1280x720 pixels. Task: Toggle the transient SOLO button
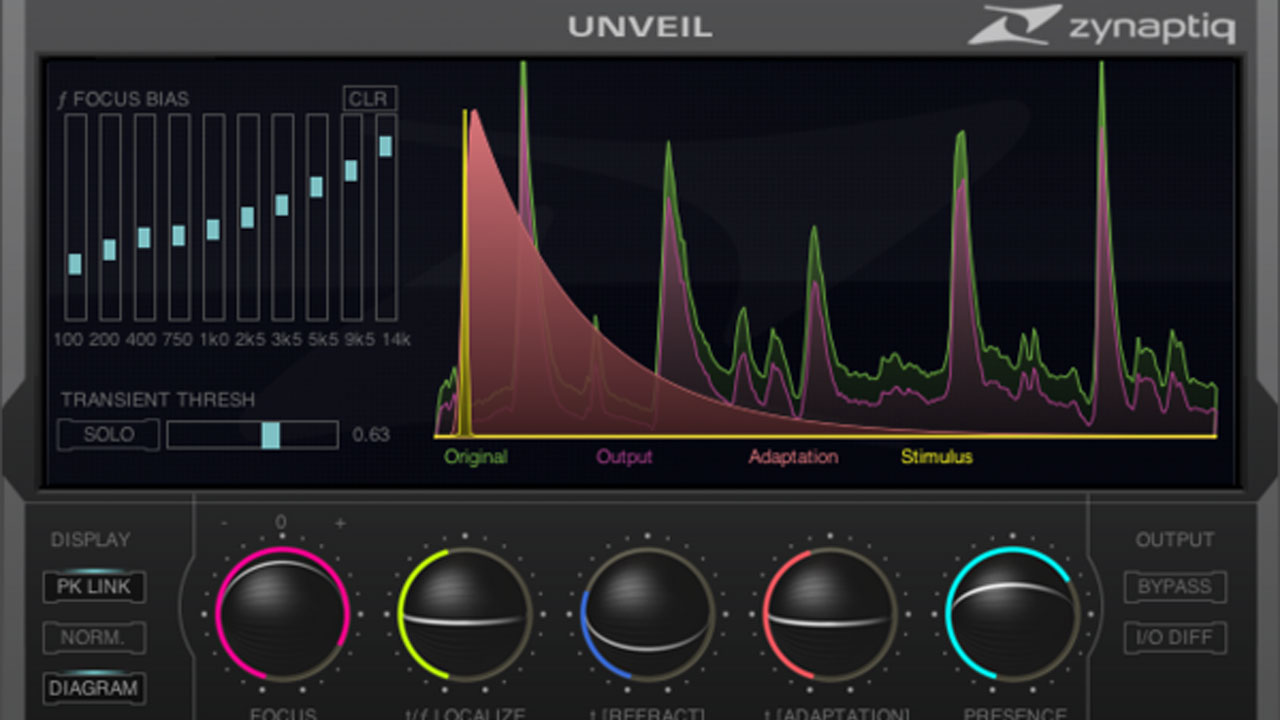(109, 434)
